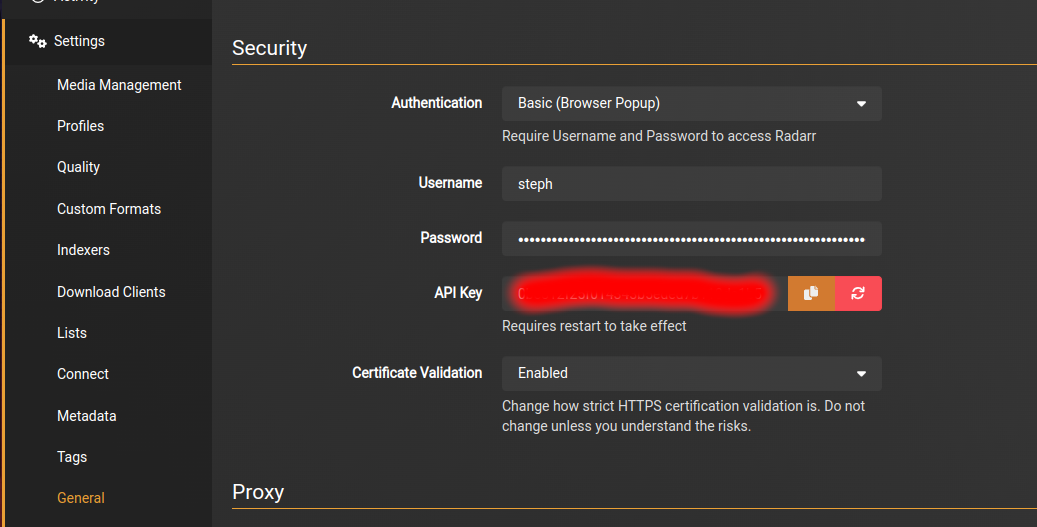Select the Connect settings entry
This screenshot has width=1037, height=527.
pos(83,374)
